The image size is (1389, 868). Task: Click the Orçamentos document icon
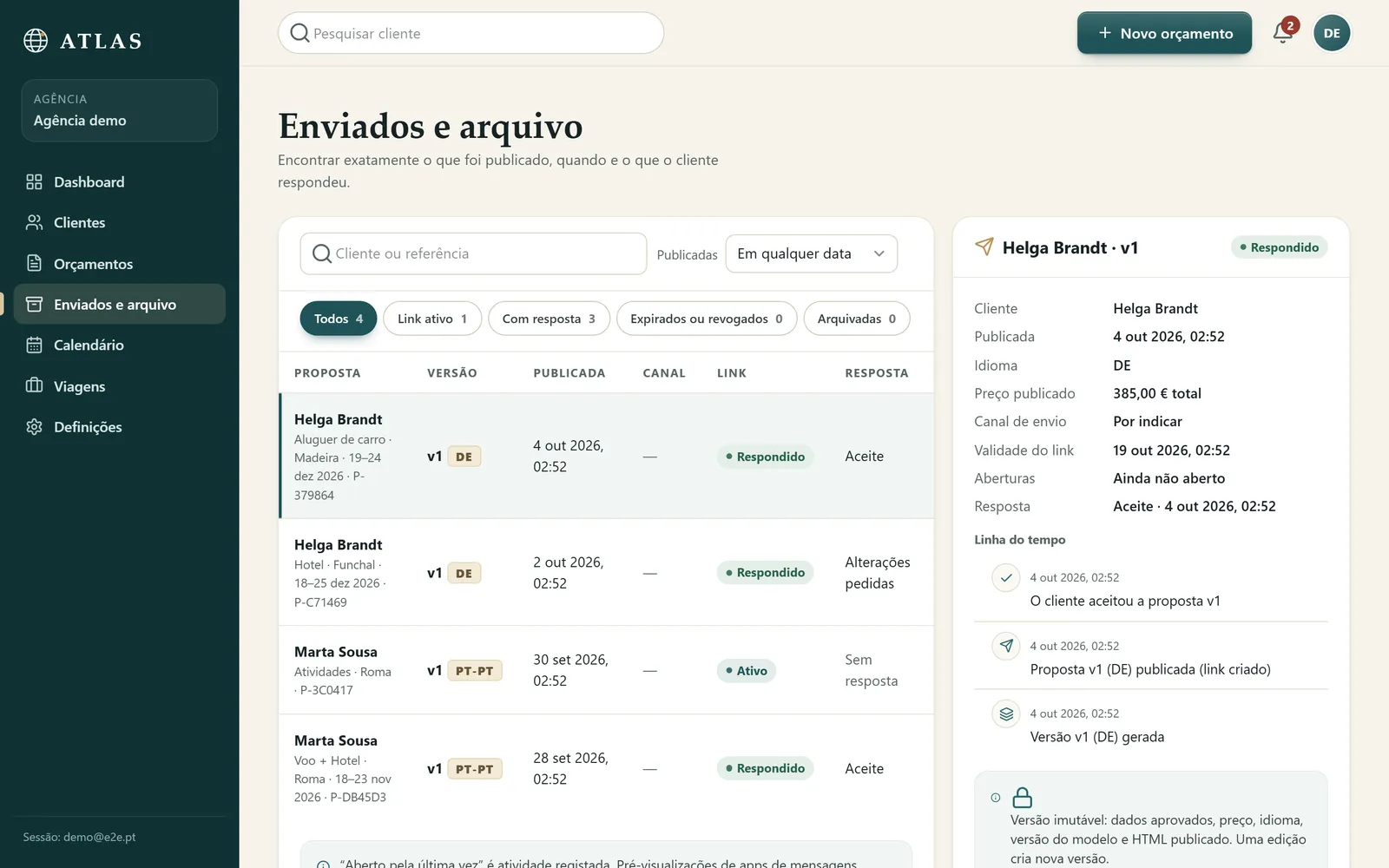tap(34, 263)
